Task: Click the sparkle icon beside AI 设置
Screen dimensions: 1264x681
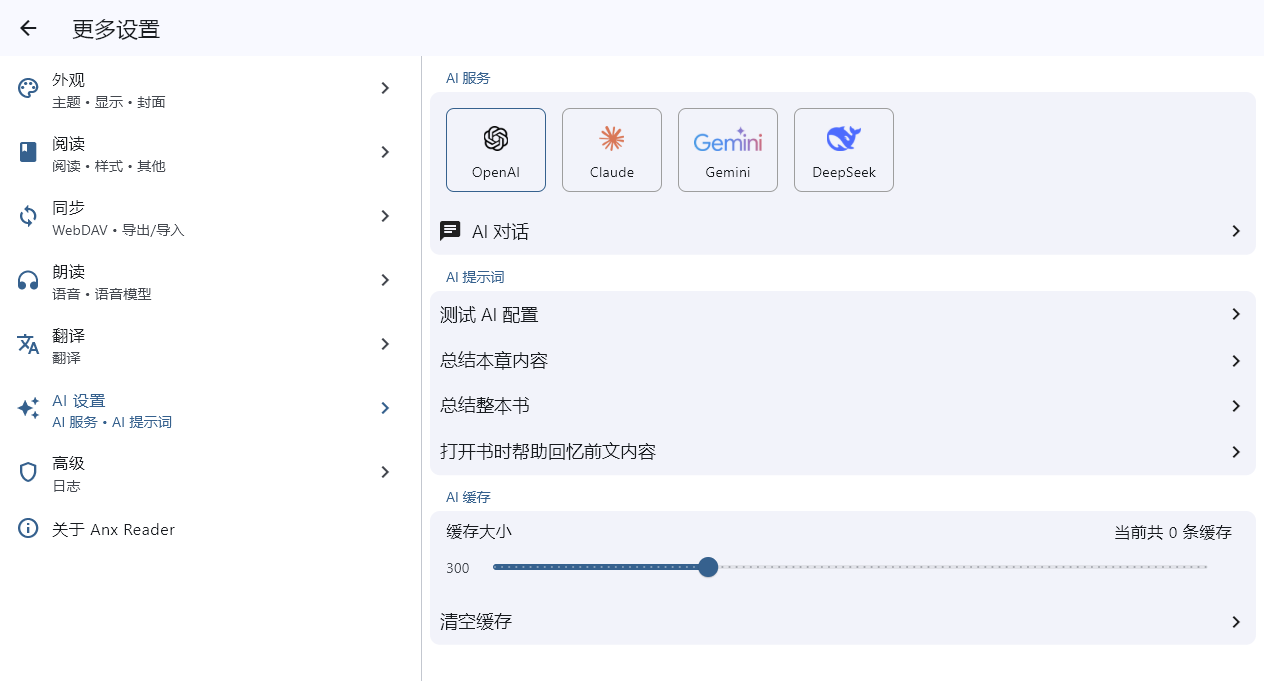Action: 28,408
